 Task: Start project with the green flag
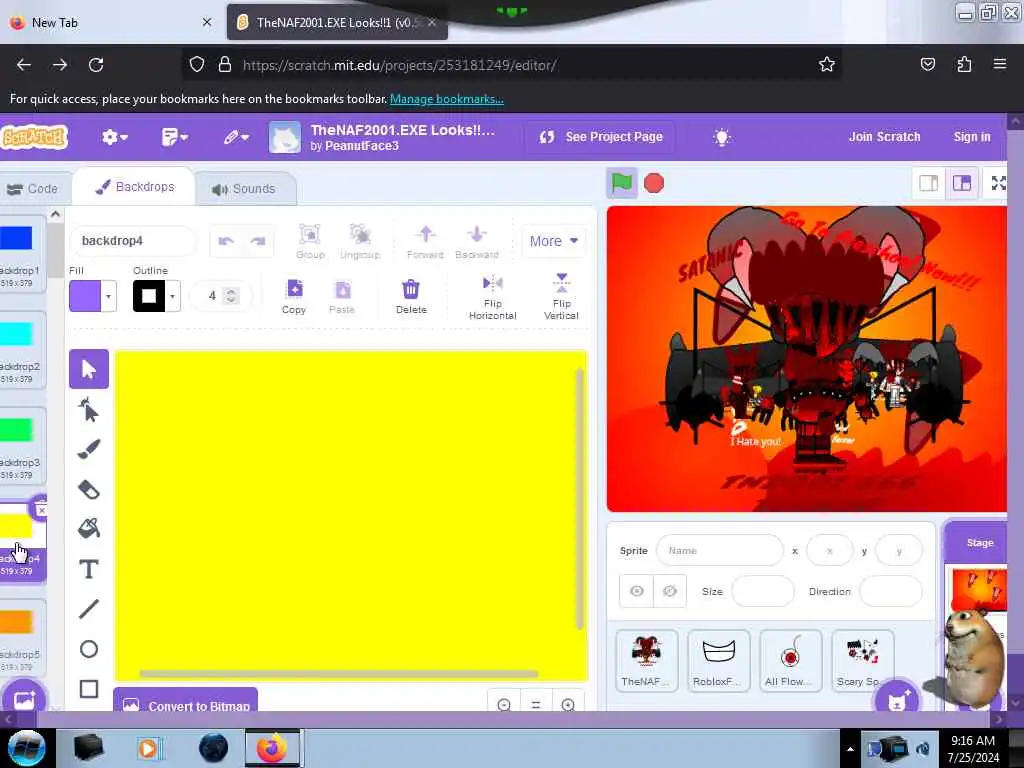pyautogui.click(x=622, y=183)
